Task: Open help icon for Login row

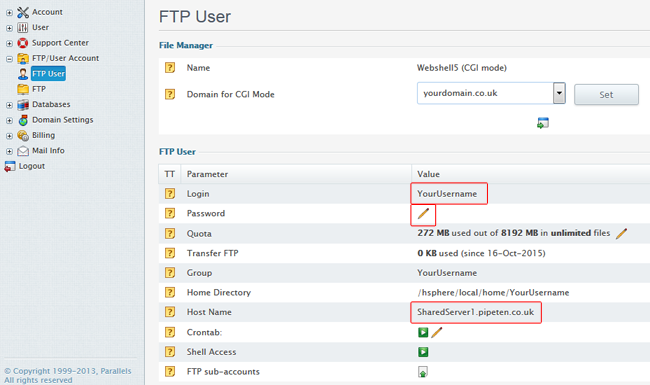Action: pos(170,194)
